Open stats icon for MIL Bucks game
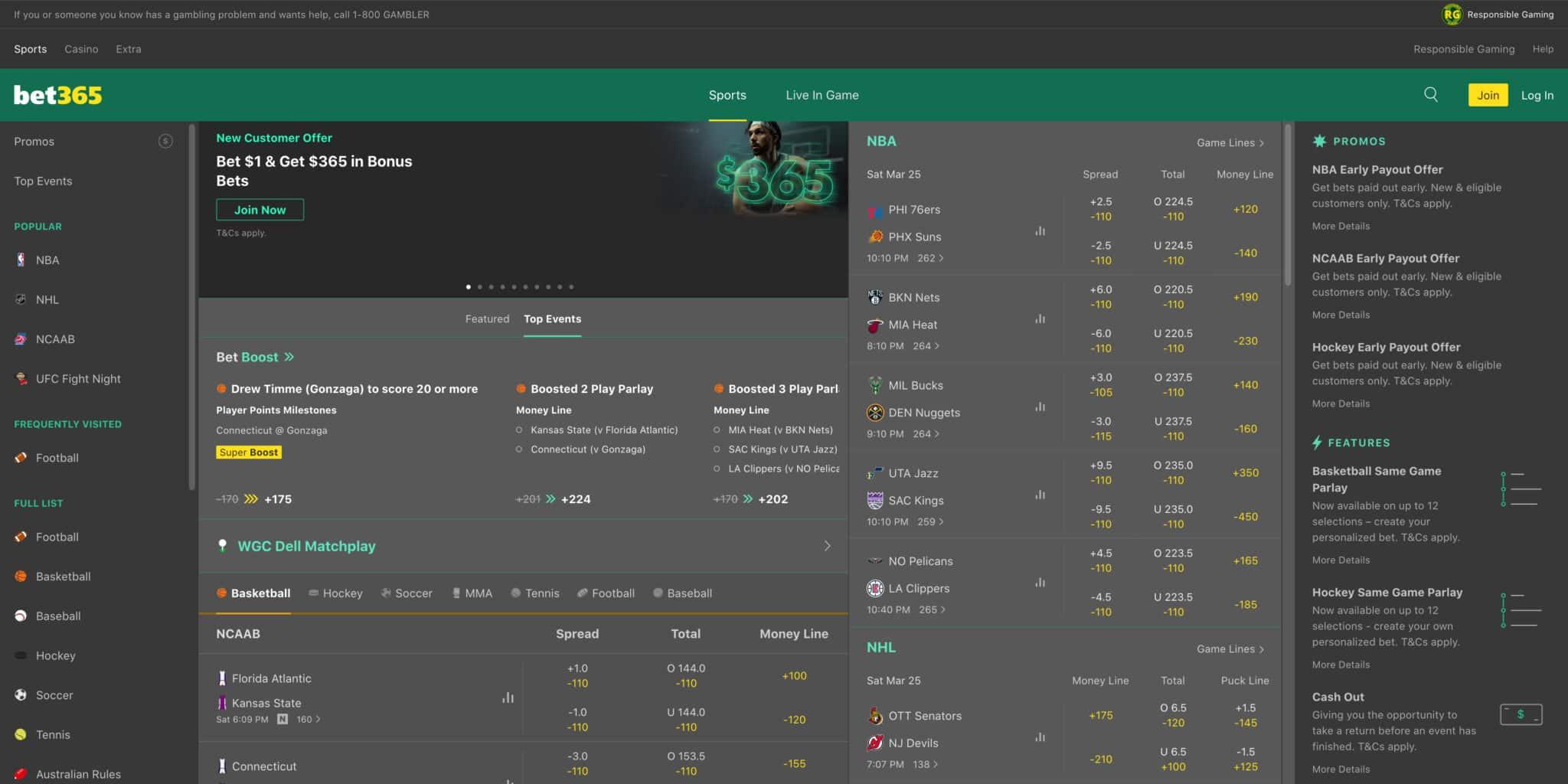The image size is (1568, 784). click(x=1040, y=407)
